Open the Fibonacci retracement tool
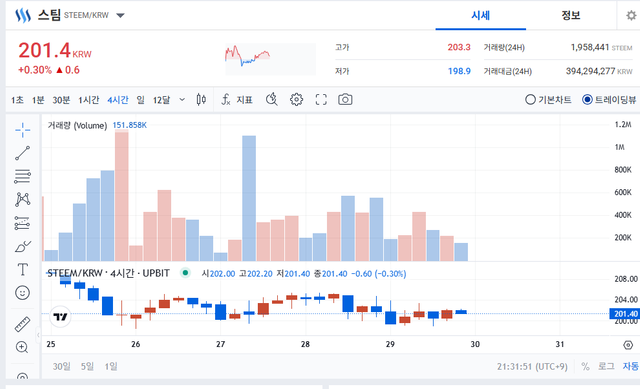The image size is (640, 389). click(x=22, y=176)
